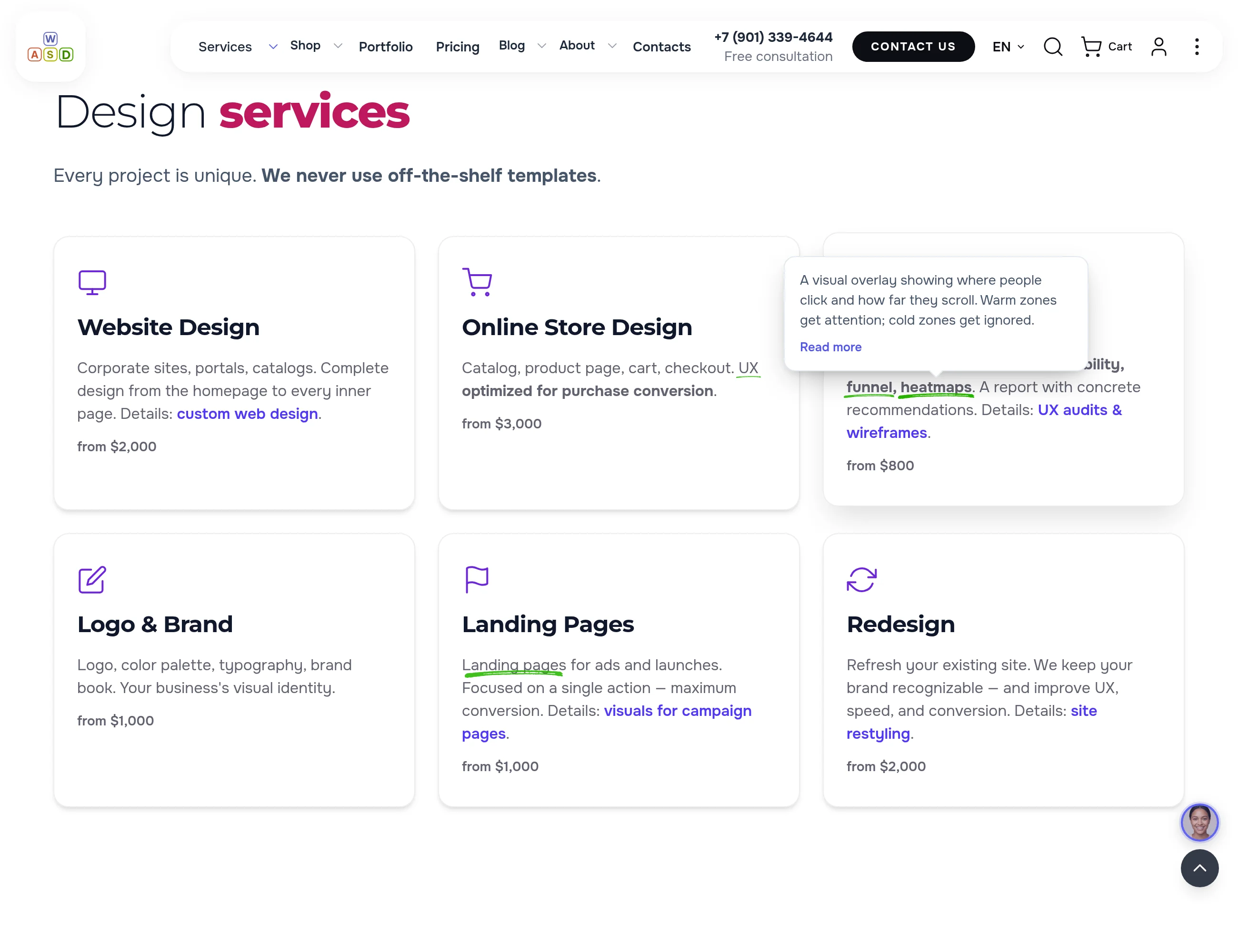Open the EN language selector
Screen dimensions: 1238x952
pos(1008,47)
